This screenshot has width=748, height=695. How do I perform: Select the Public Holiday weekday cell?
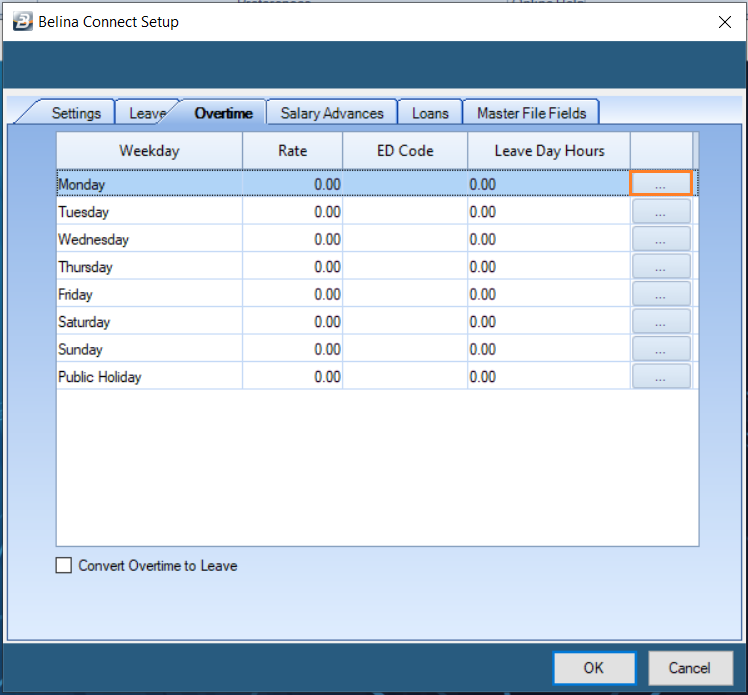[x=149, y=377]
